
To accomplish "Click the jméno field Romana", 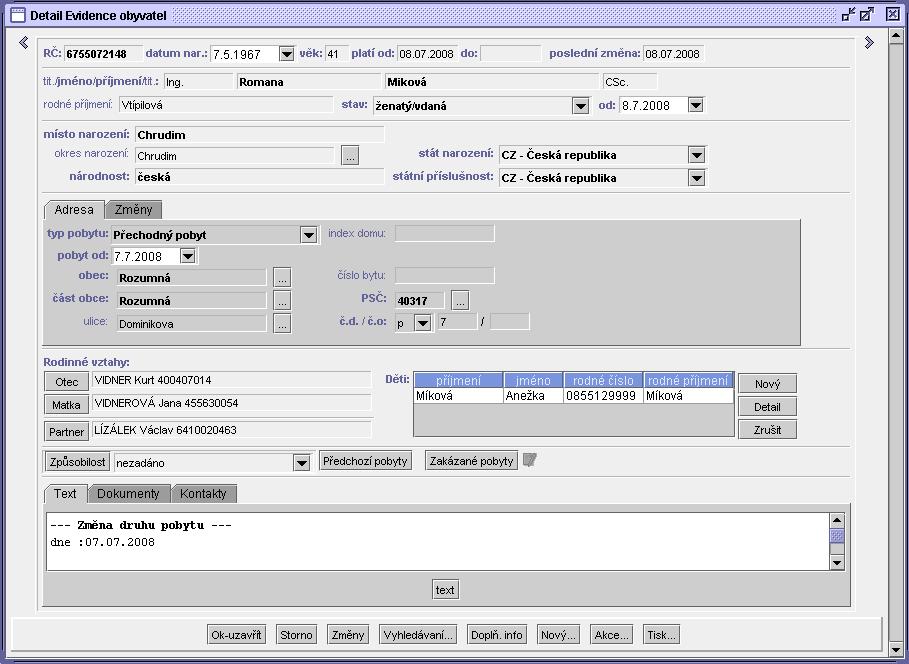I will click(308, 82).
